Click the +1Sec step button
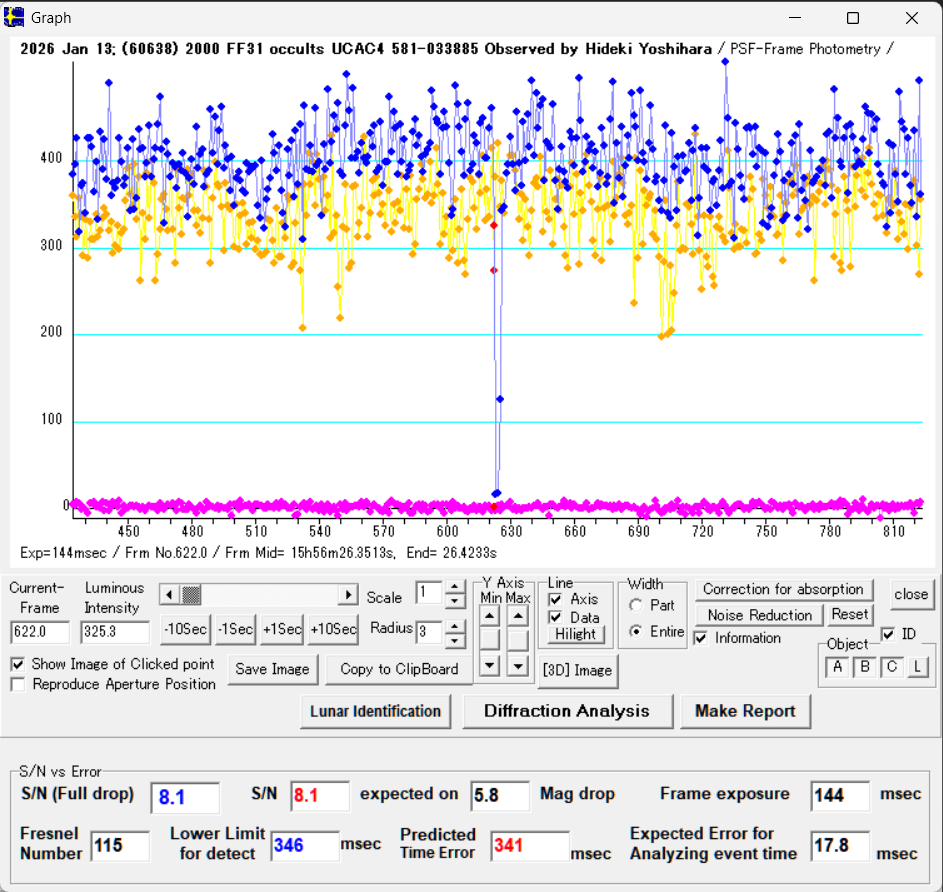 tap(282, 630)
